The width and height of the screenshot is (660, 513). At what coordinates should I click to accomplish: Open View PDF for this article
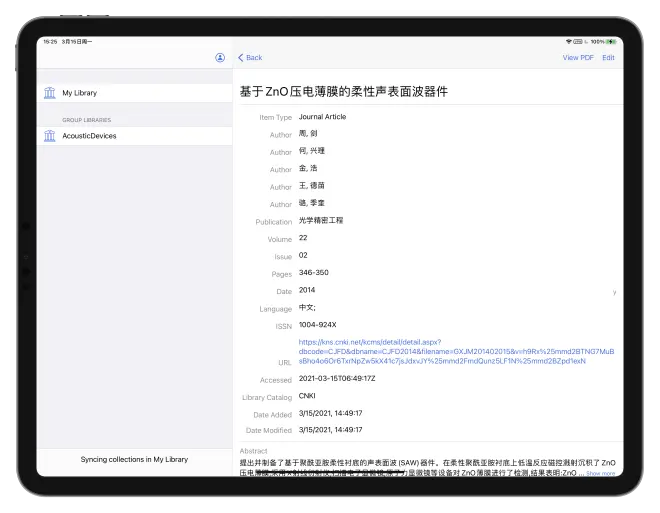pos(578,58)
